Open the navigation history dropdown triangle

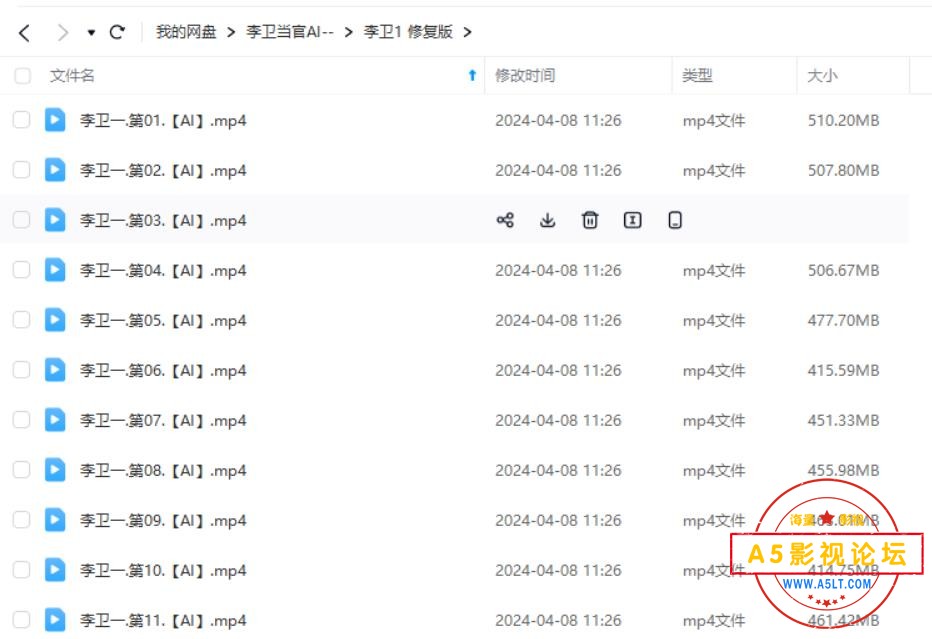(91, 33)
